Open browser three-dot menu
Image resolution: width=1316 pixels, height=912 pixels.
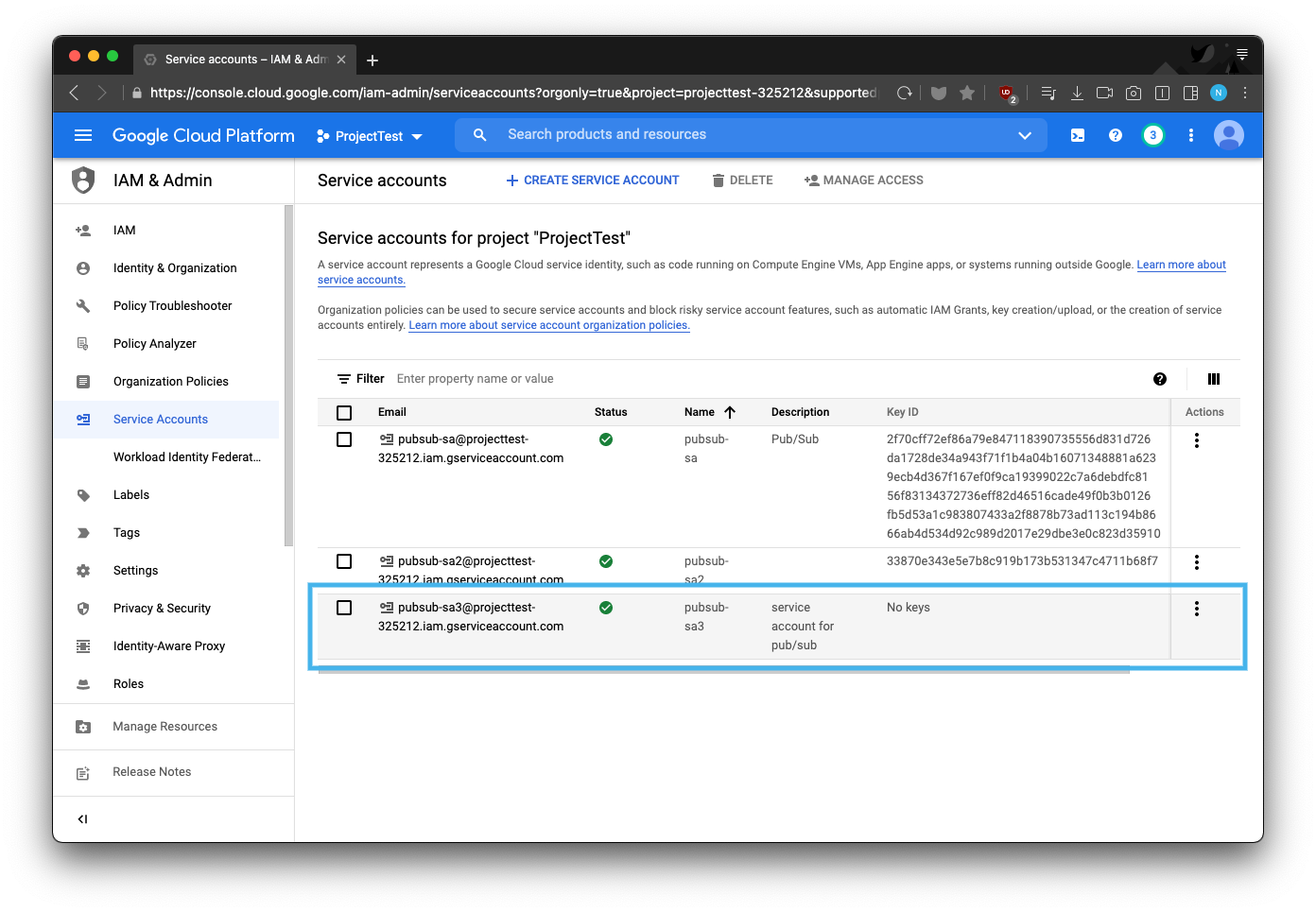tap(1245, 93)
